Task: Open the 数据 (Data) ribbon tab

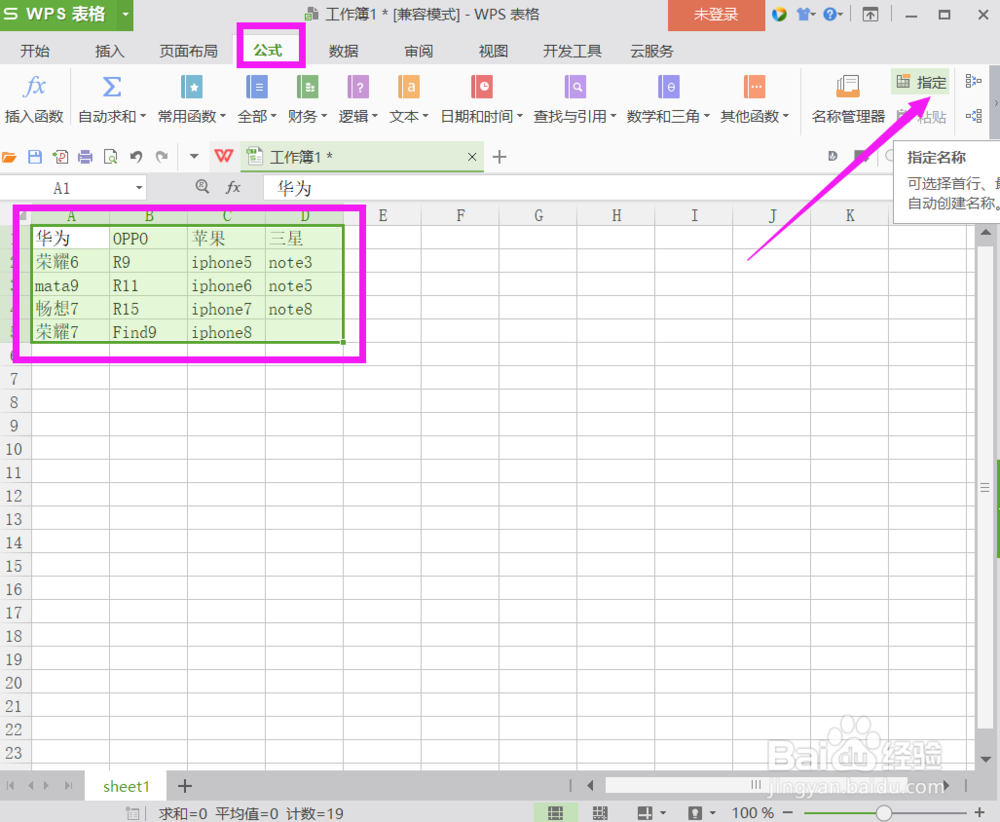Action: point(343,51)
